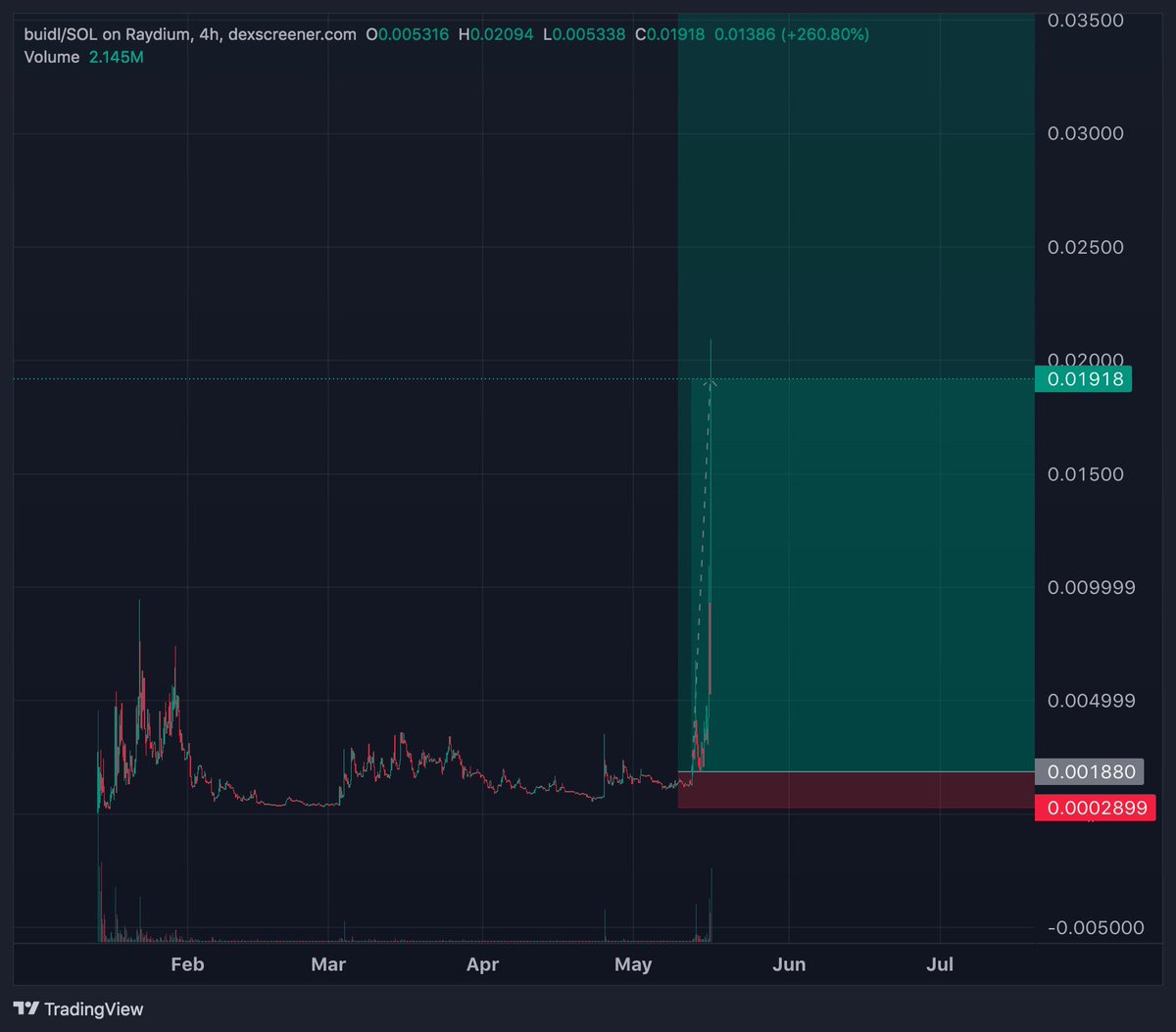Select the entry price label 0.001880
1176x1032 pixels.
[x=1090, y=772]
